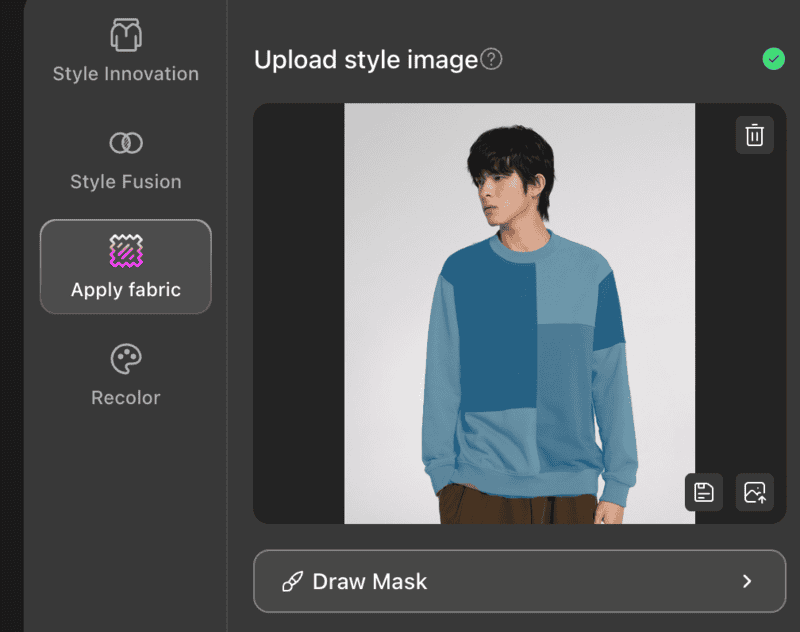Click the green checkmark status indicator

pyautogui.click(x=773, y=59)
